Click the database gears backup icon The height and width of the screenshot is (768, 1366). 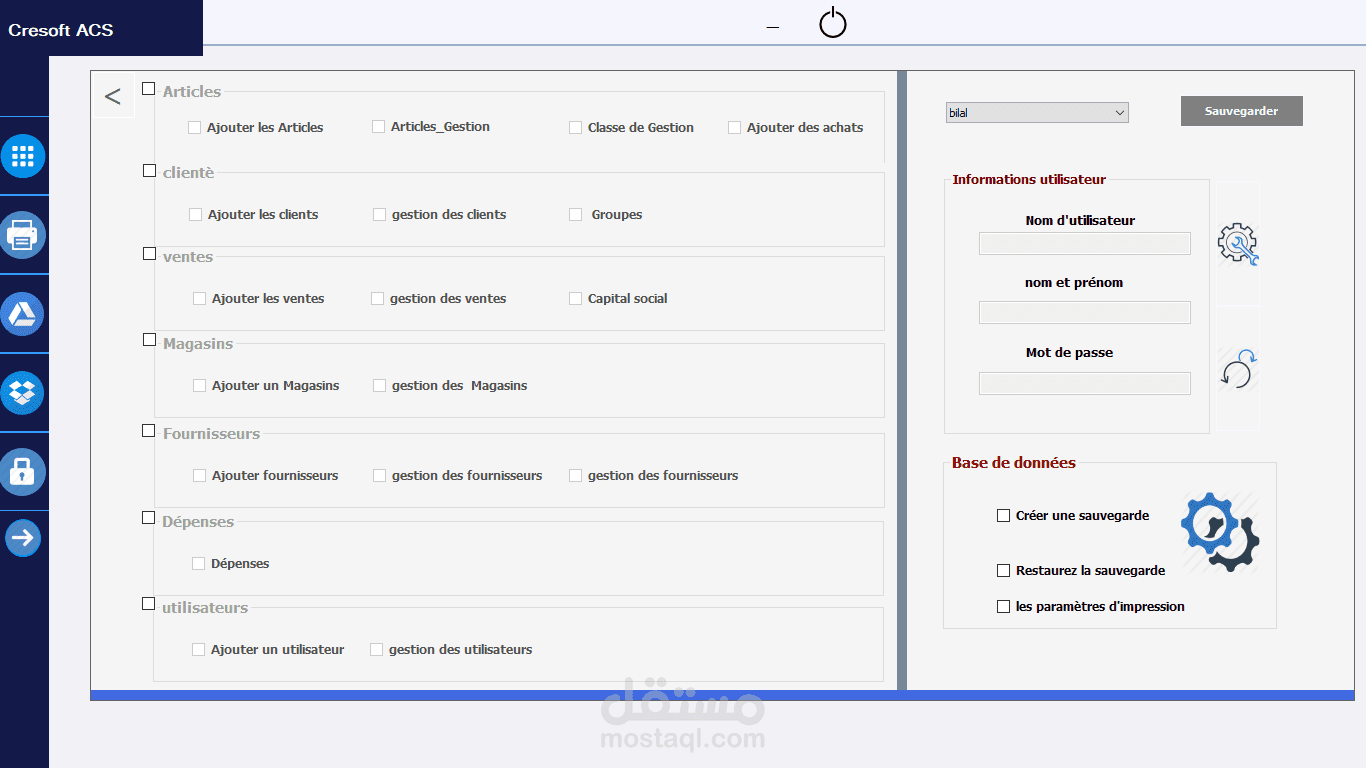point(1220,532)
